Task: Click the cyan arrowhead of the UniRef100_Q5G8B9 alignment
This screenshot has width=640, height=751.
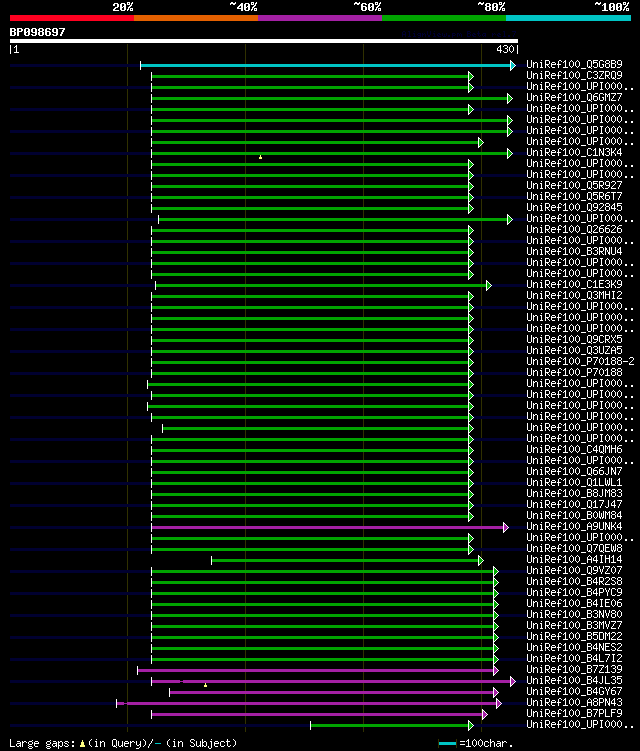Action: point(513,65)
